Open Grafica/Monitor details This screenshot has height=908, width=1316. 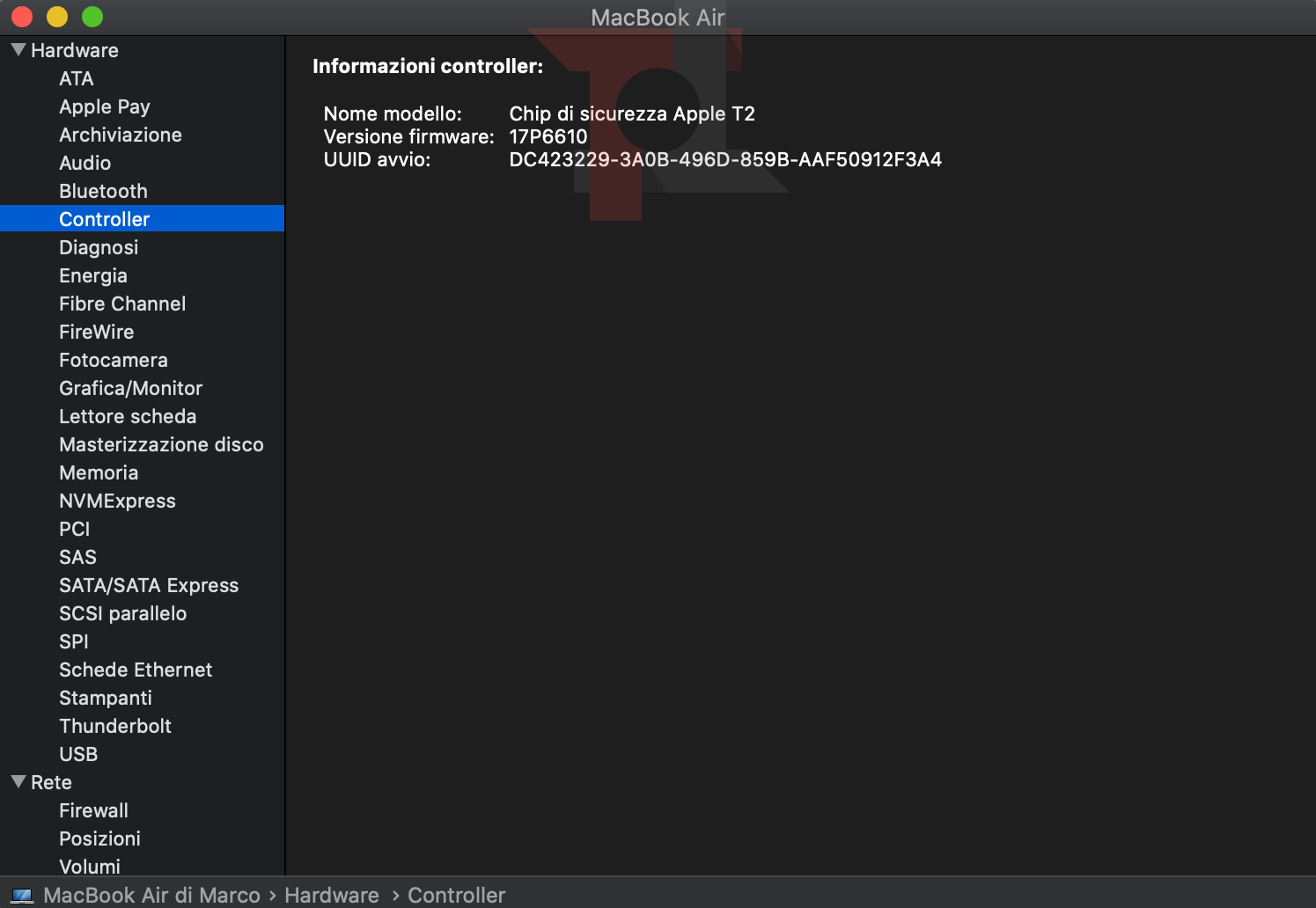pyautogui.click(x=130, y=388)
